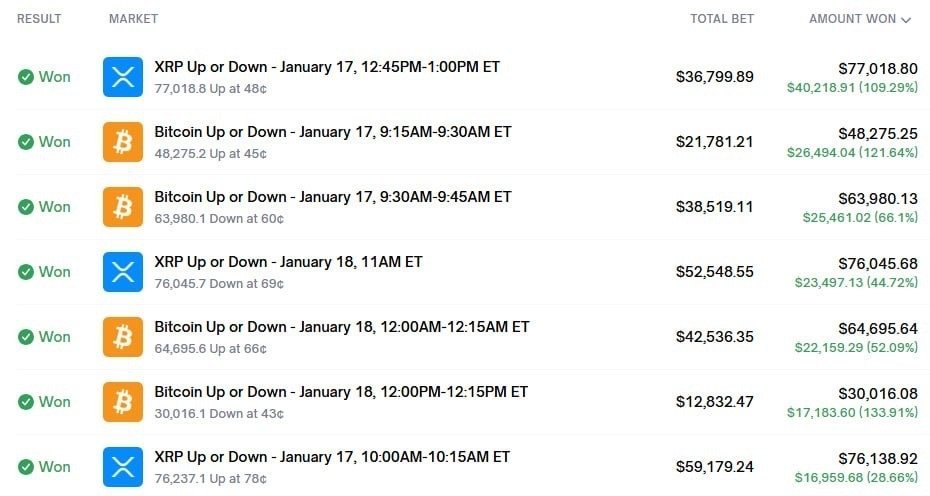Open XRP Up or Down January 18, 11AM
The image size is (930, 496).
tap(288, 262)
